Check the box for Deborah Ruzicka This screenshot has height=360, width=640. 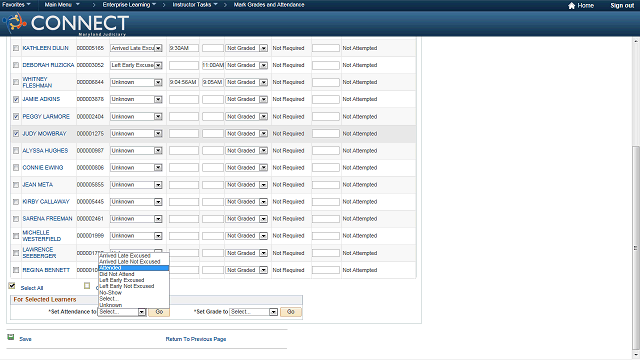[x=16, y=65]
